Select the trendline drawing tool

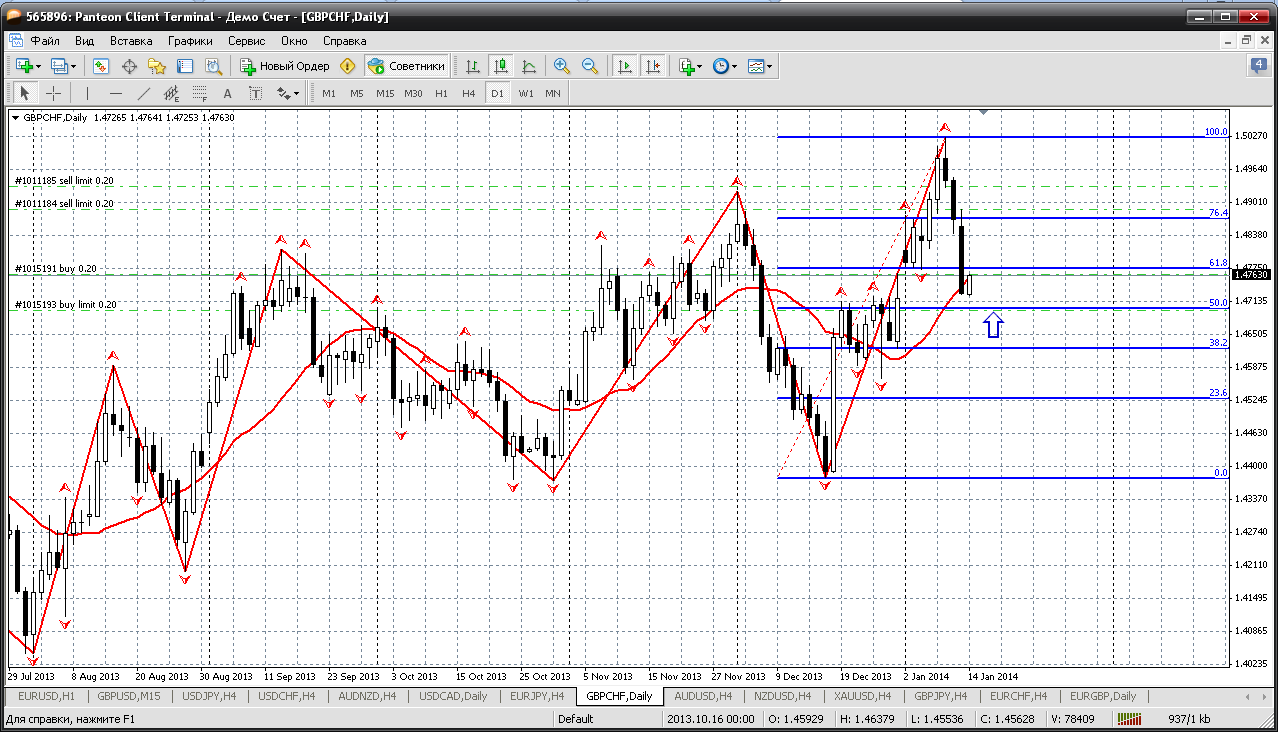coord(144,93)
